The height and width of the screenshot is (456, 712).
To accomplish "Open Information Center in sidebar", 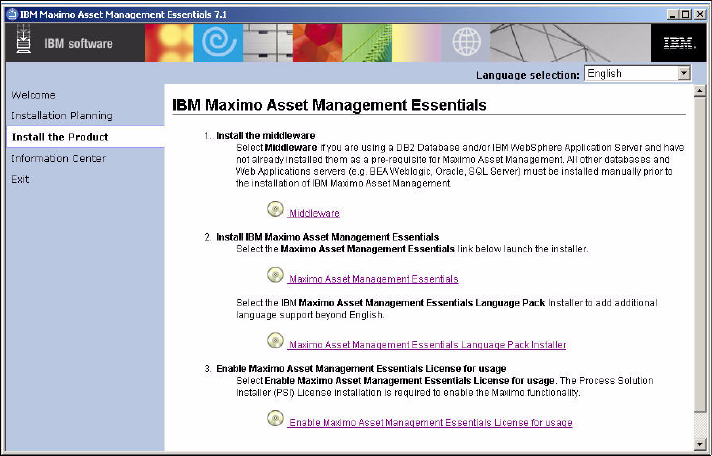I will 59,158.
